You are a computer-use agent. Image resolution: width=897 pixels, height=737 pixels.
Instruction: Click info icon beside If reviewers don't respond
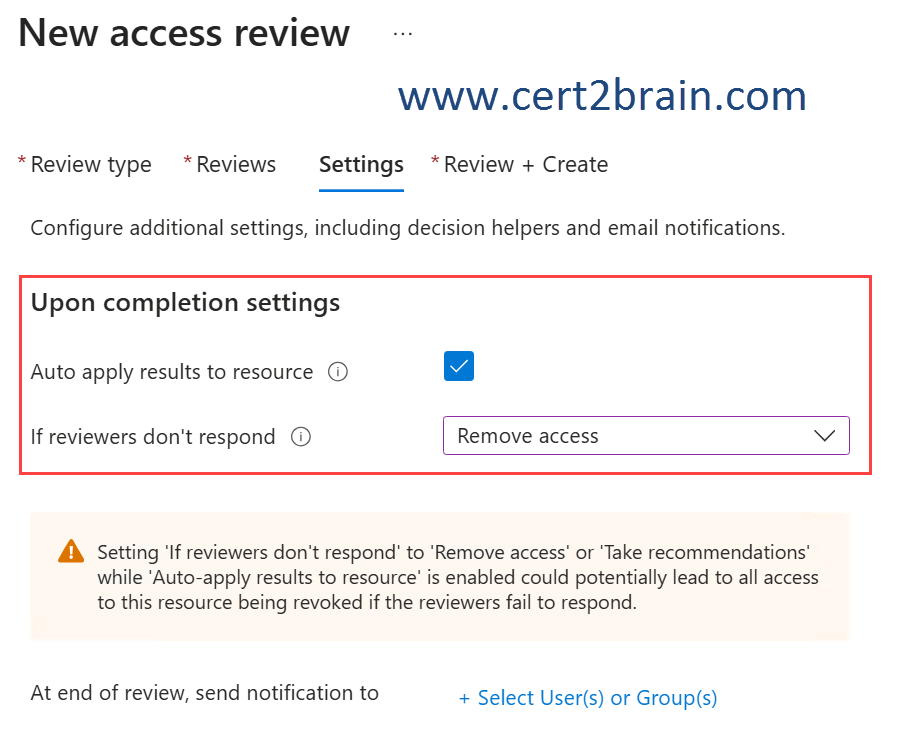[x=300, y=437]
